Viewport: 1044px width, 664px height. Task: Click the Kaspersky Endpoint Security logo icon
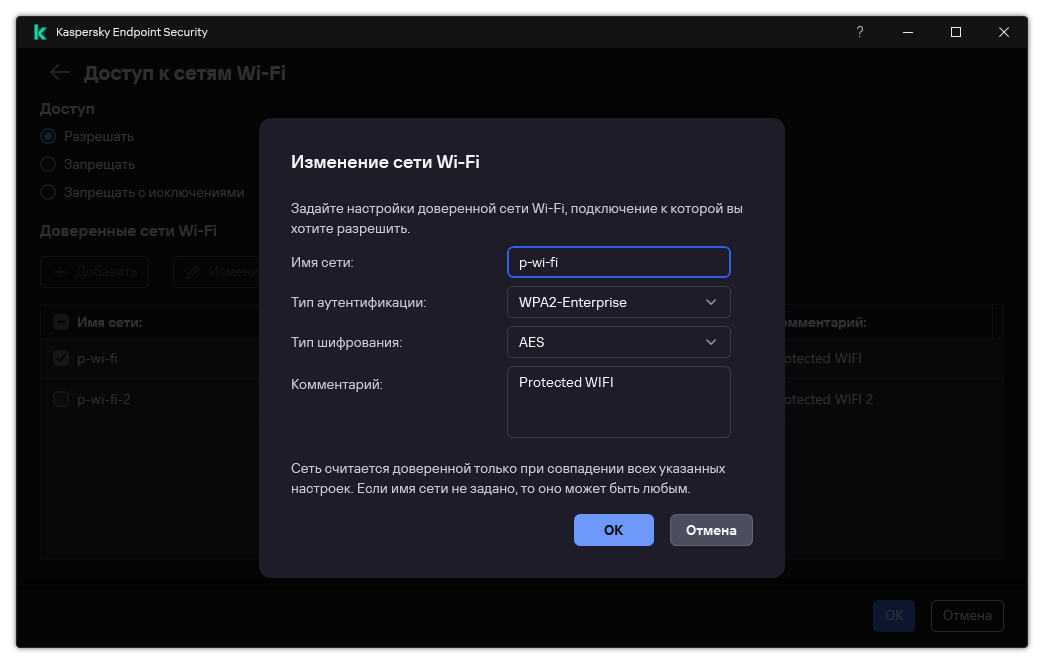click(x=39, y=31)
